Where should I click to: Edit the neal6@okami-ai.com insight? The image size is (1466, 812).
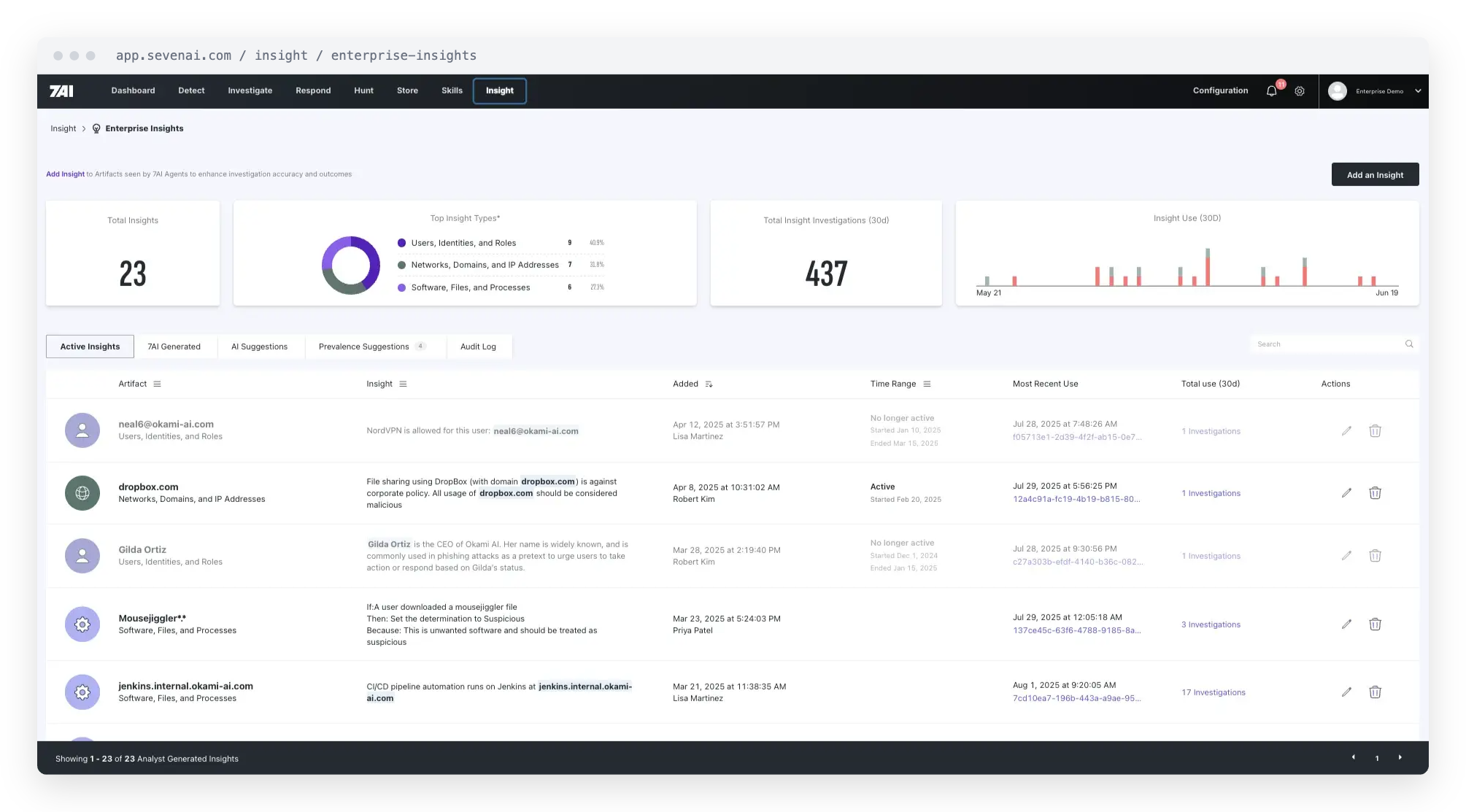point(1346,431)
